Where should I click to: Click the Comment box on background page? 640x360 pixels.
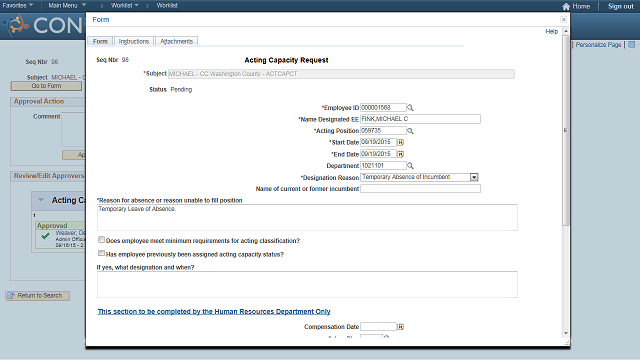click(73, 129)
